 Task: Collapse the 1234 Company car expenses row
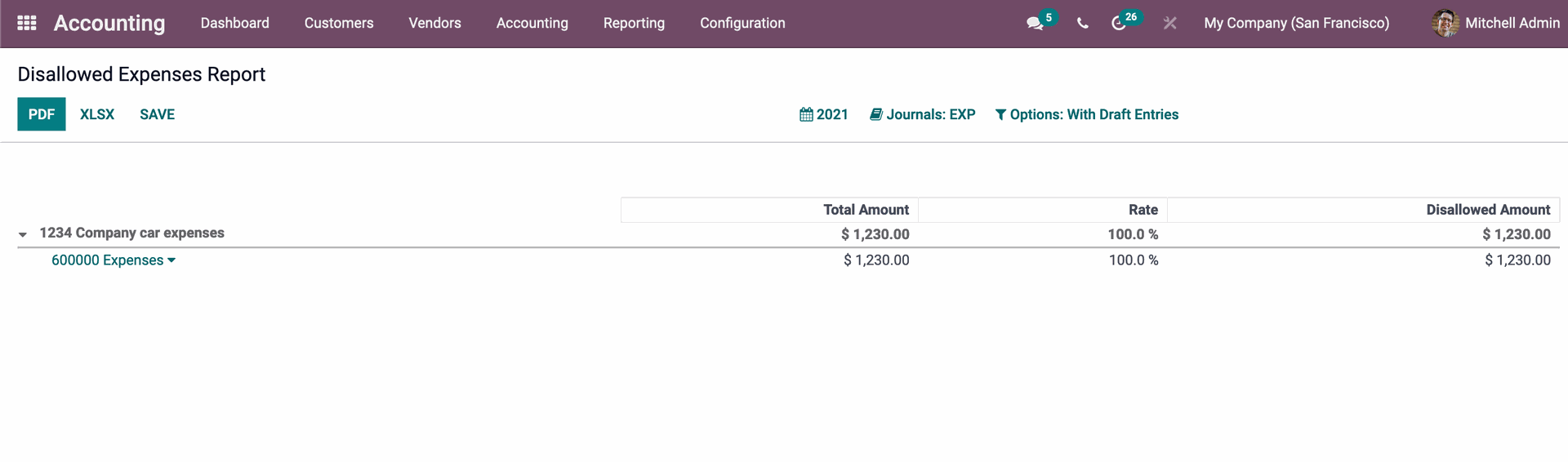pyautogui.click(x=23, y=235)
